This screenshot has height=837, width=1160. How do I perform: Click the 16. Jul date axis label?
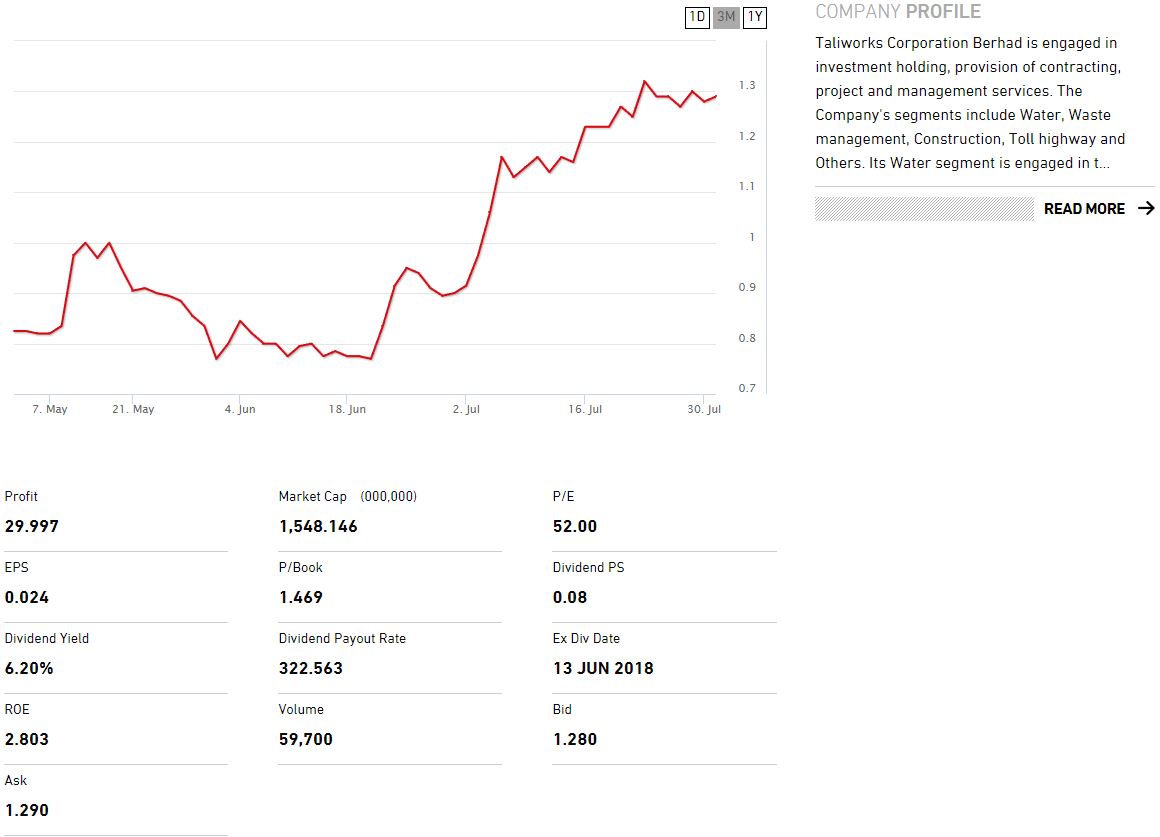click(x=585, y=410)
